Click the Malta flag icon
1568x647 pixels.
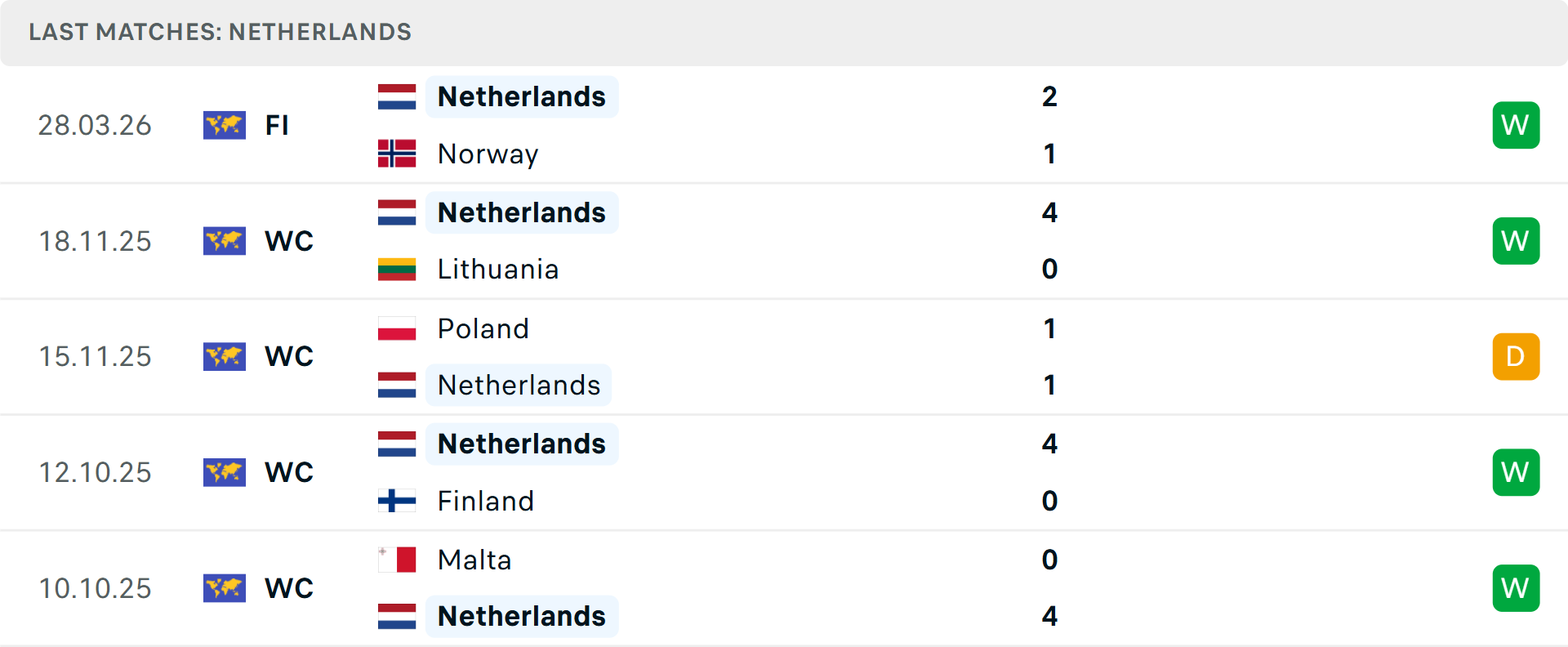tap(397, 560)
